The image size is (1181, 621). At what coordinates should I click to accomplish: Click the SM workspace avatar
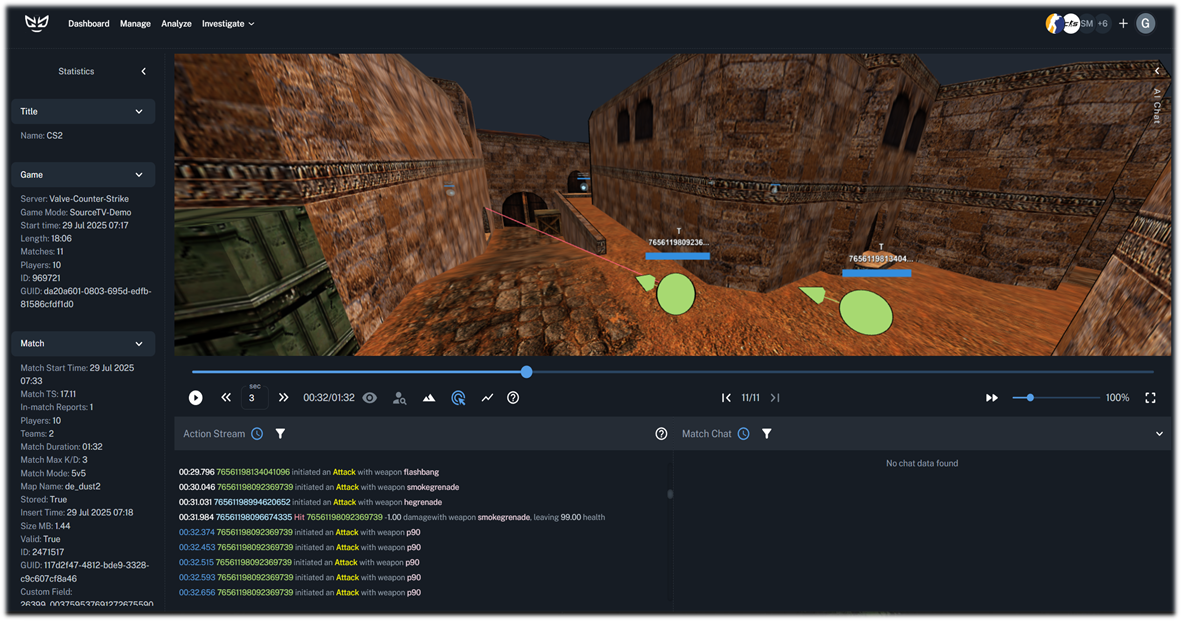[x=1087, y=24]
